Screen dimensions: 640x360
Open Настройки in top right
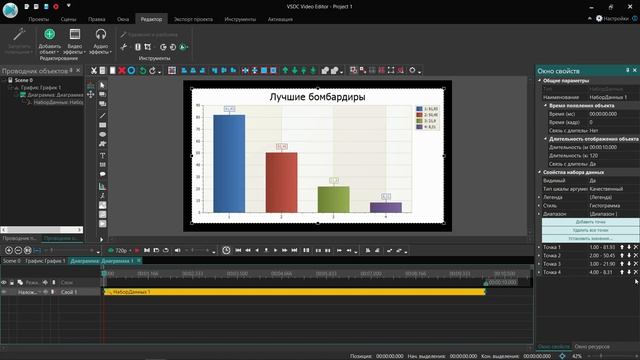click(612, 18)
